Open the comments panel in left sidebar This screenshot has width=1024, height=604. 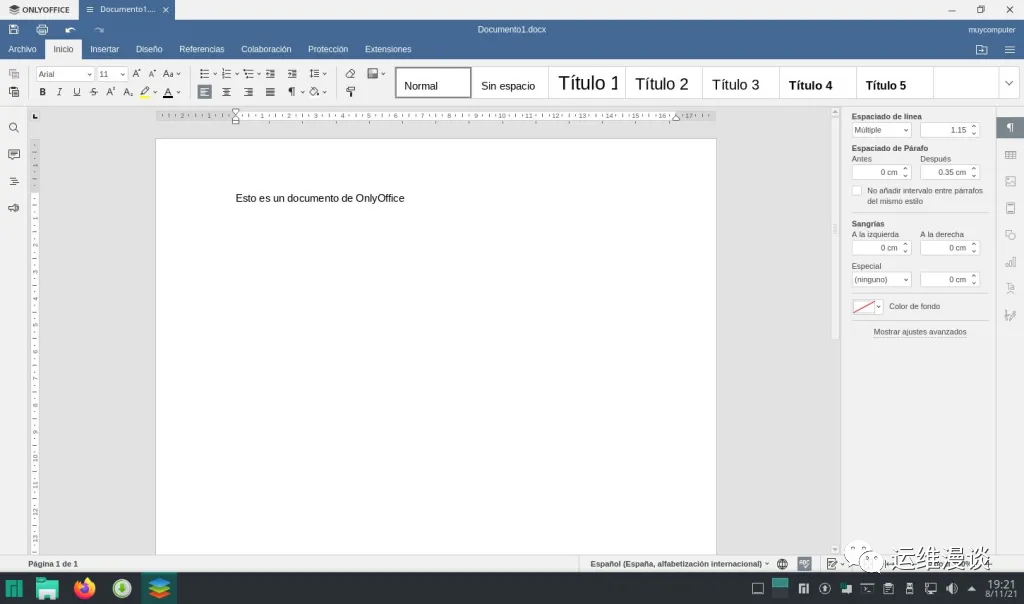click(x=14, y=155)
